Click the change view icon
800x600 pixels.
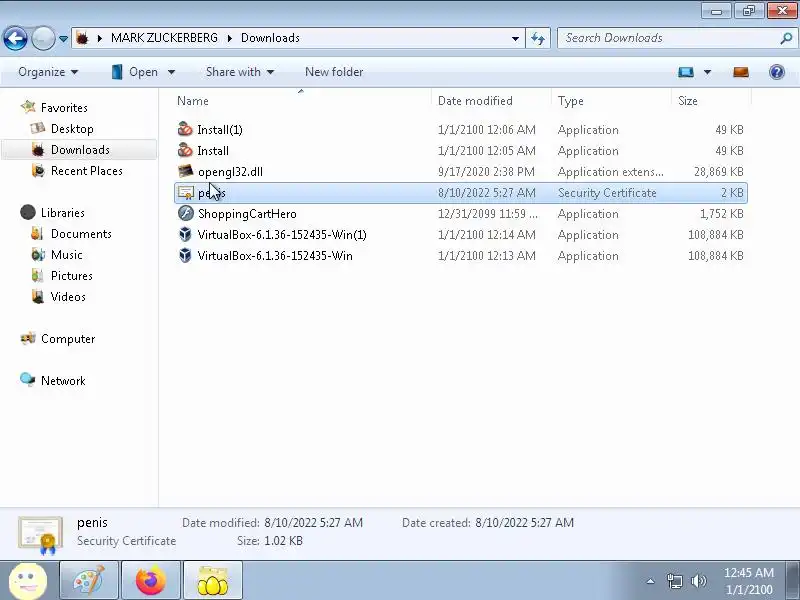(686, 72)
